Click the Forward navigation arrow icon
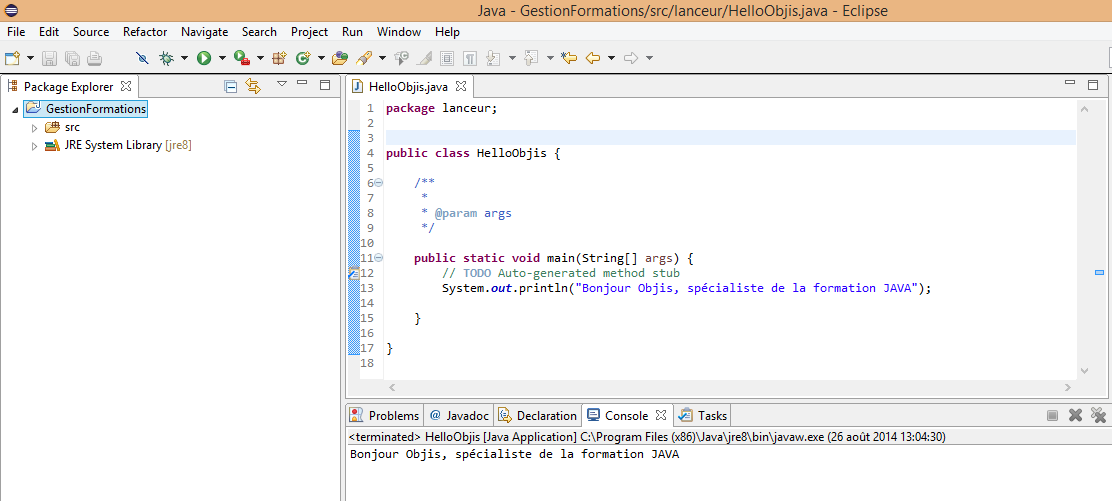 coord(631,58)
